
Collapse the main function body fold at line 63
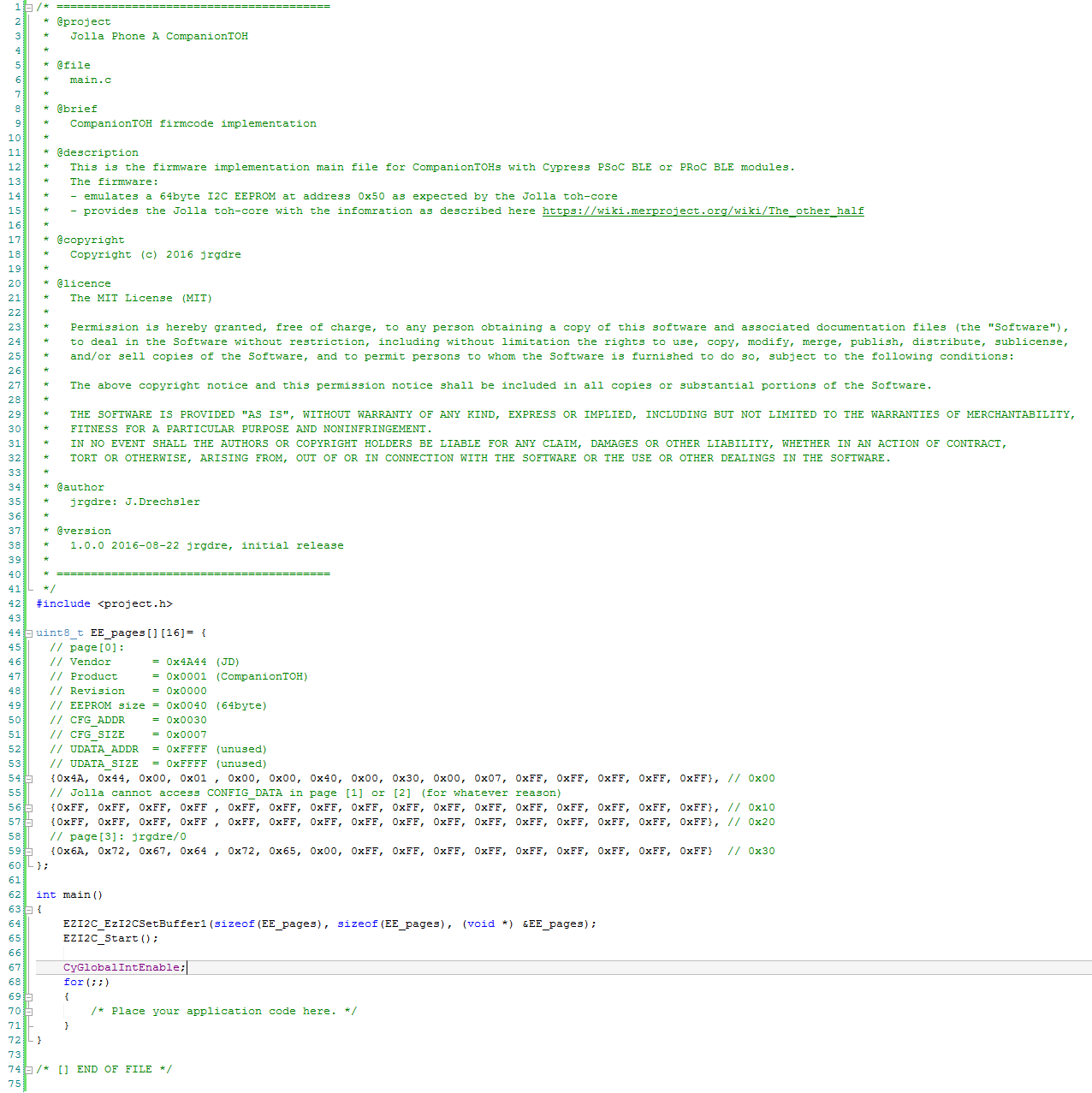[29, 910]
